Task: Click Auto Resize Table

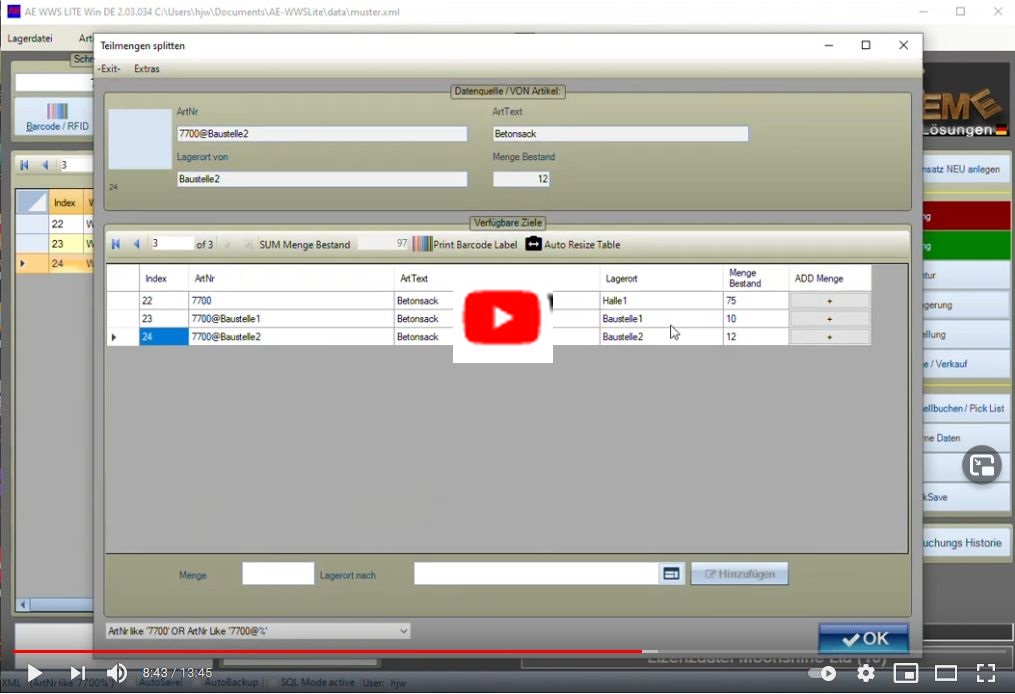Action: pos(573,244)
